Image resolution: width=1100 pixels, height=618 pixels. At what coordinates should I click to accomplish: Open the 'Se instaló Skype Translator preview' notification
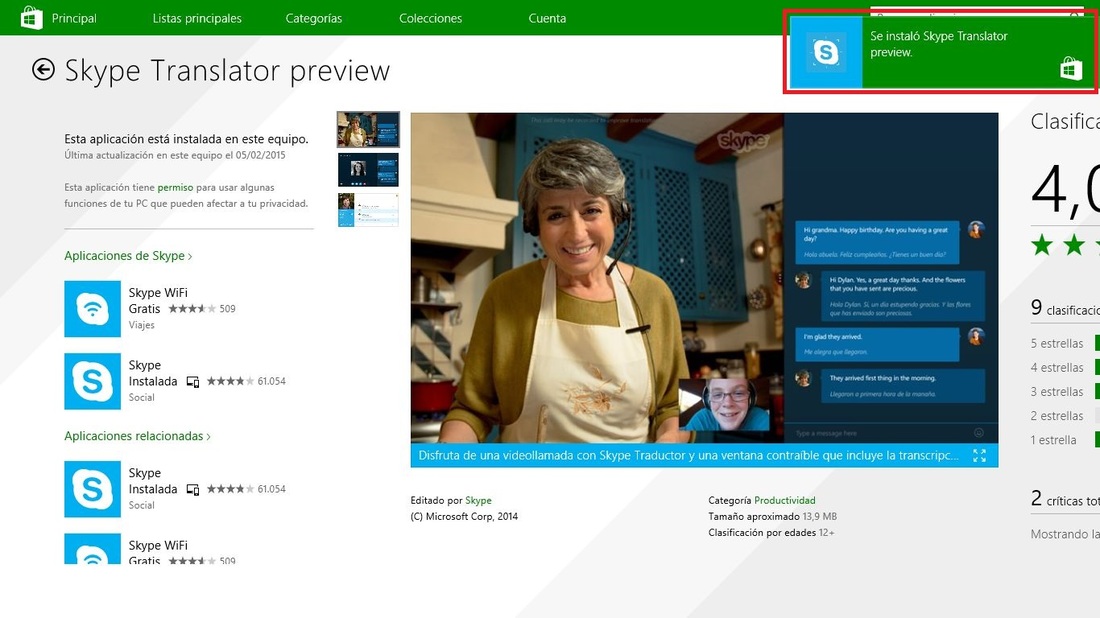pos(941,53)
